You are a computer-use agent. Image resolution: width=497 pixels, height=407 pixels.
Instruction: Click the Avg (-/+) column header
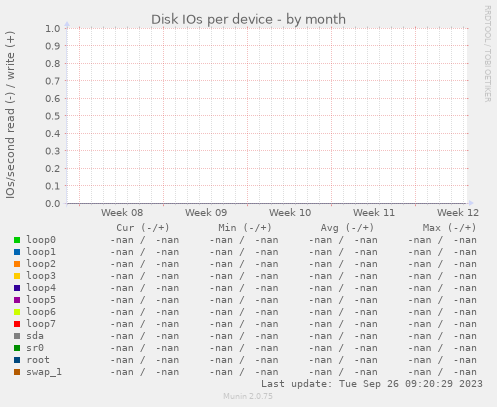click(x=347, y=228)
